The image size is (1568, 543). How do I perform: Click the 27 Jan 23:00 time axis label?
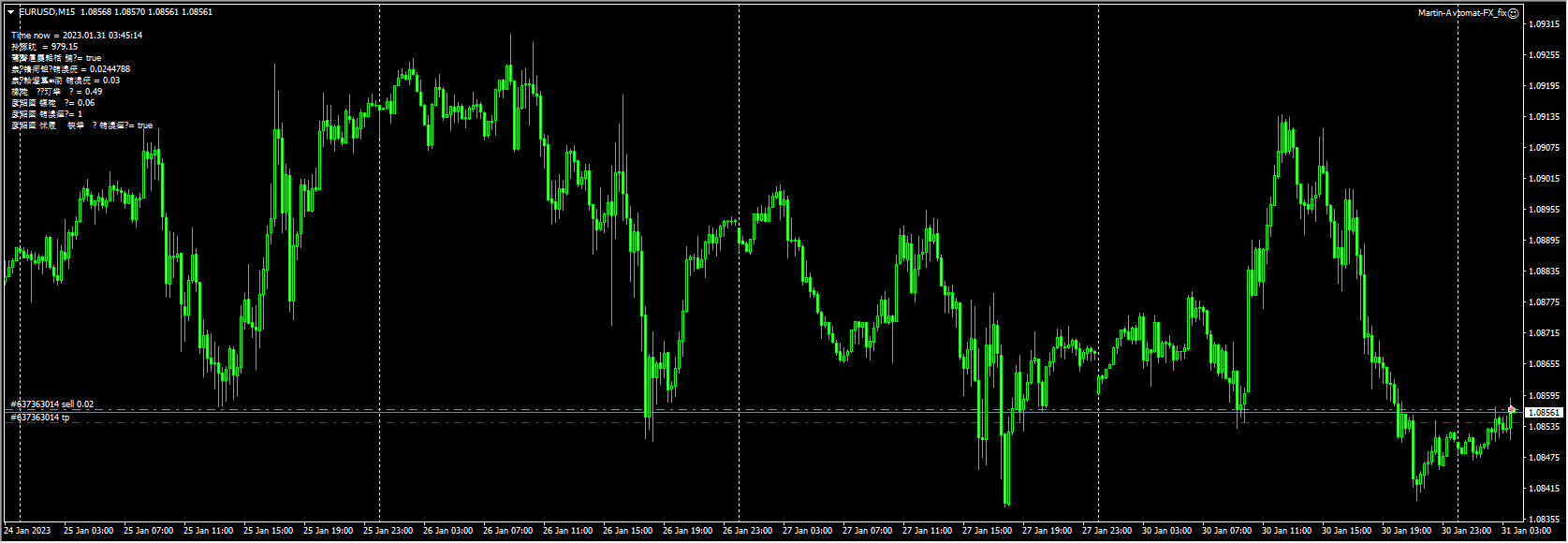1107,531
